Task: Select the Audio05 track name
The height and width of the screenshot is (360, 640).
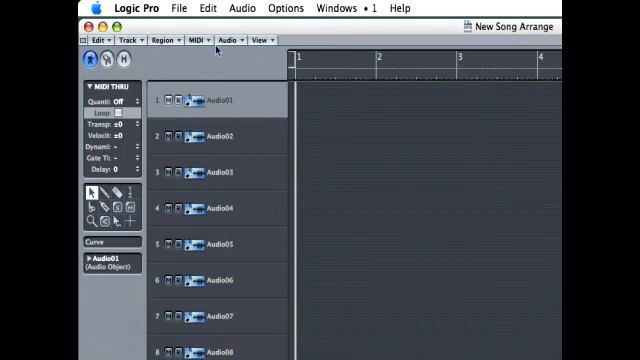Action: (x=220, y=244)
